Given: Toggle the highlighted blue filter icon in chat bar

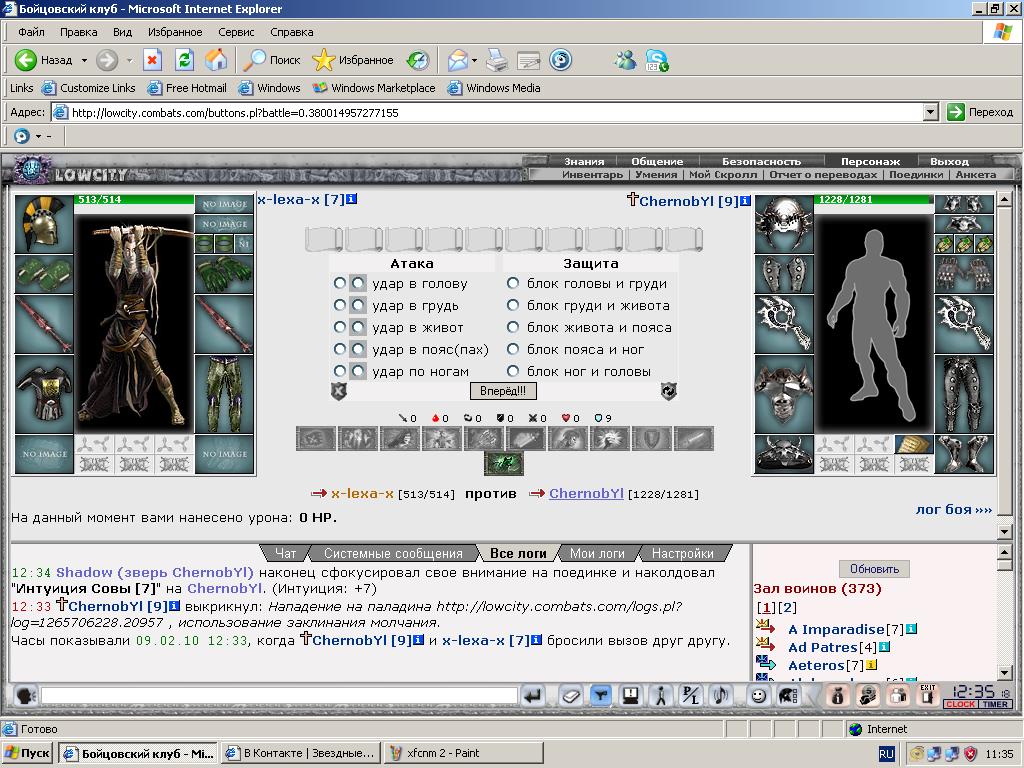Looking at the screenshot, I should click(x=600, y=696).
